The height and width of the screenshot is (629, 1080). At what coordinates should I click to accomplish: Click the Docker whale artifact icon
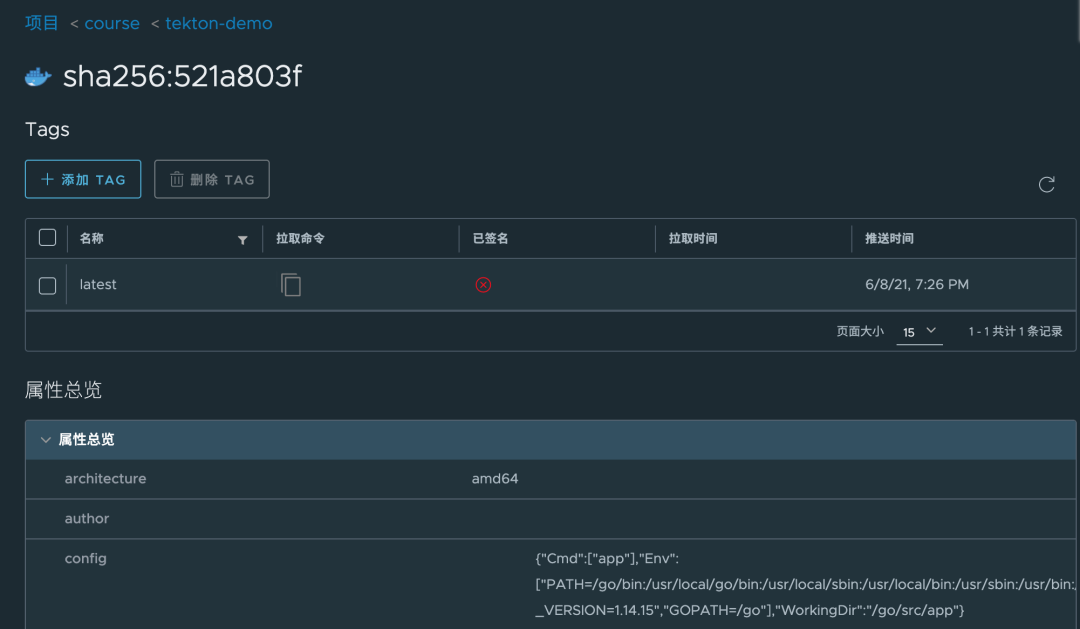(38, 76)
